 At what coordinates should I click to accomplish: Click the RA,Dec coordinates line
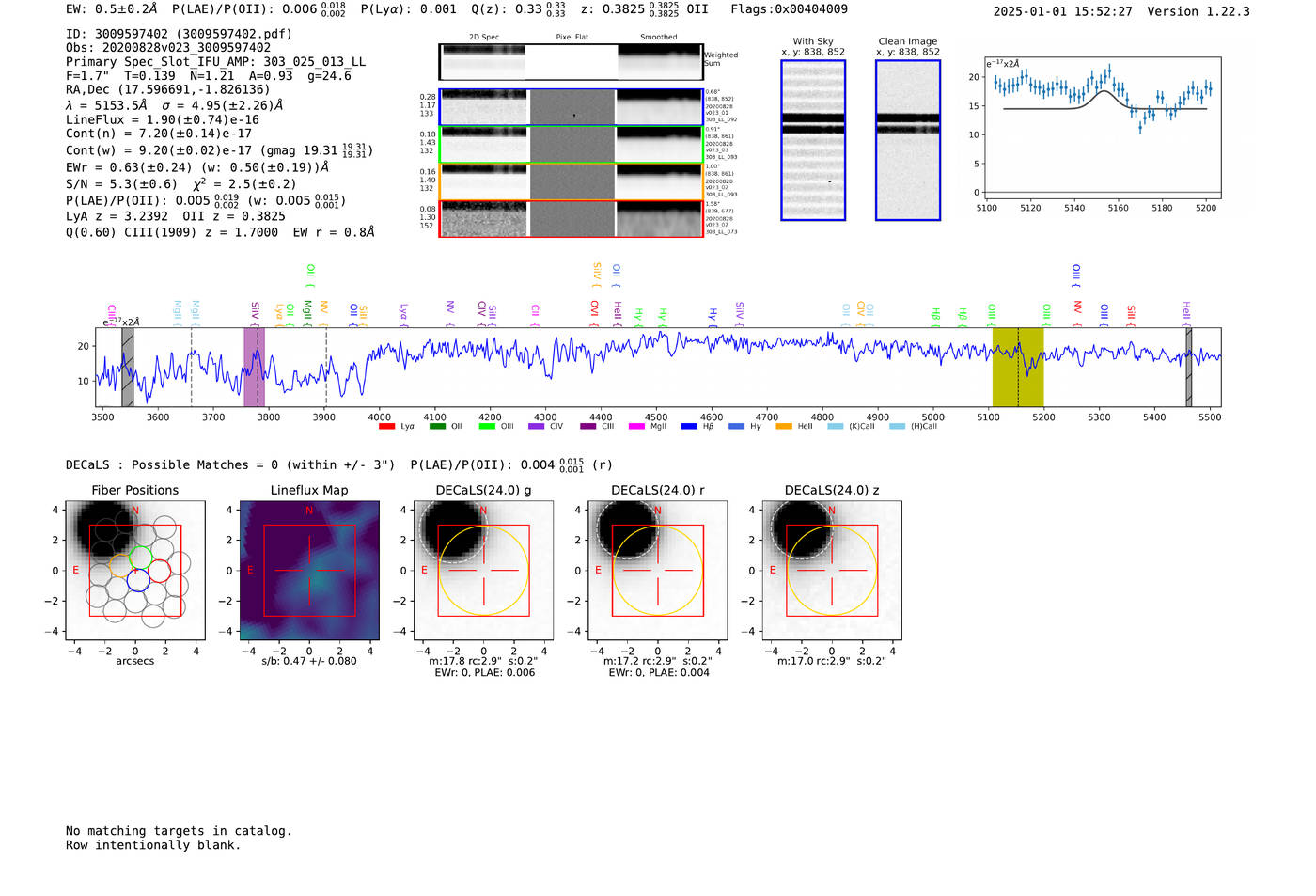(168, 90)
